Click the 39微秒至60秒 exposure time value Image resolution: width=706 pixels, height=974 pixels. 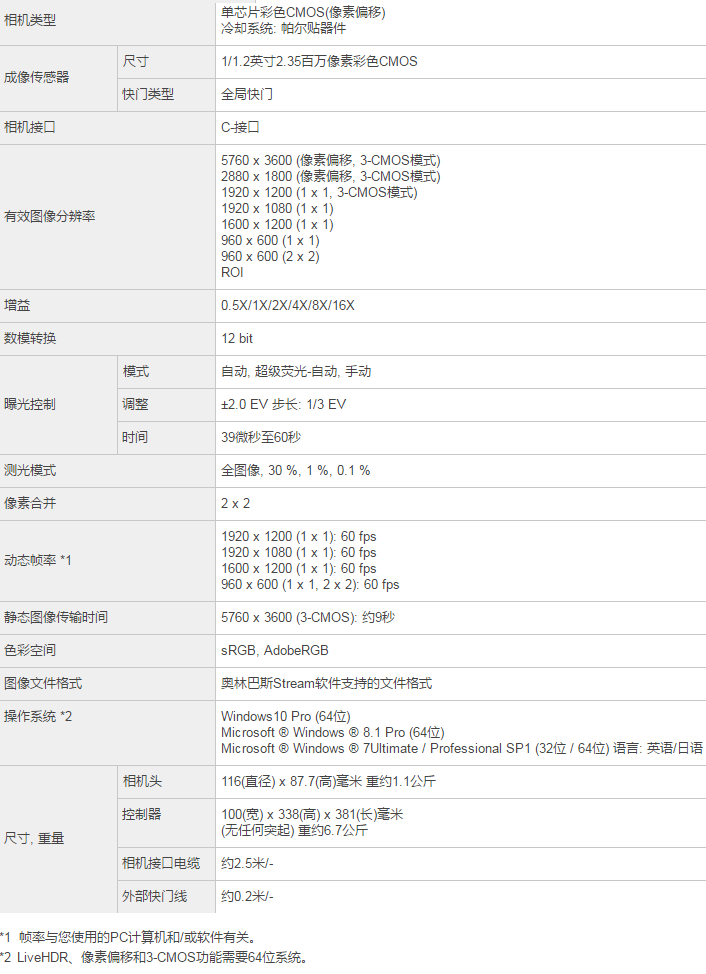(261, 437)
